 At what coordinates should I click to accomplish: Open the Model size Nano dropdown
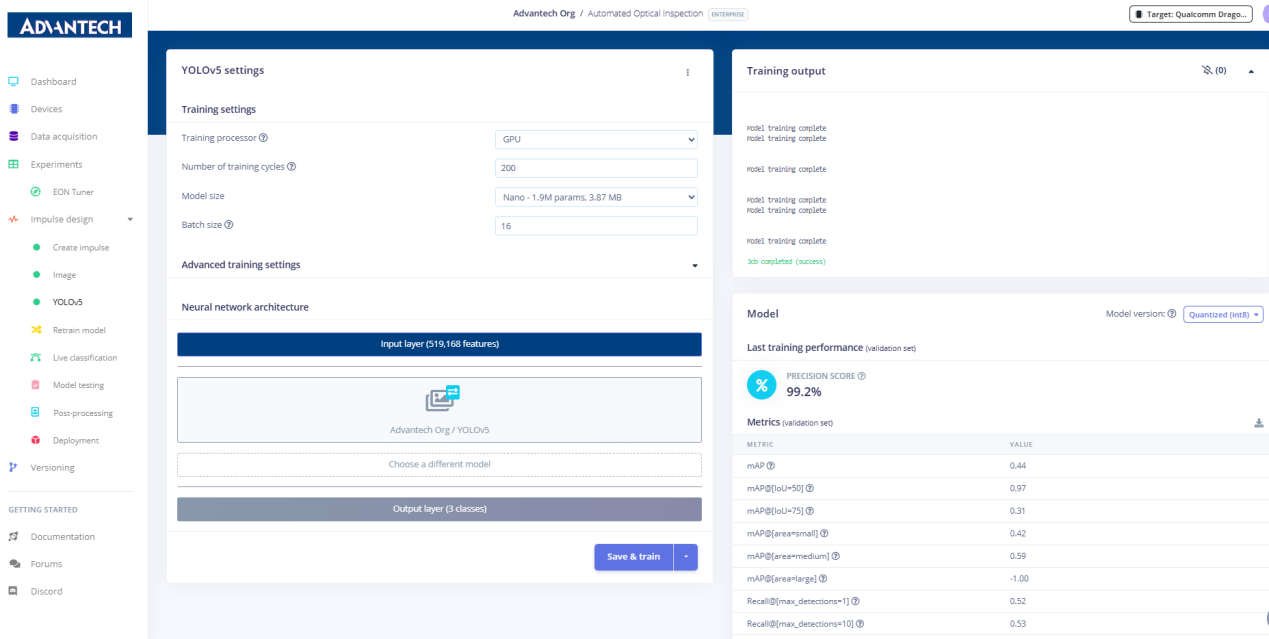point(596,197)
